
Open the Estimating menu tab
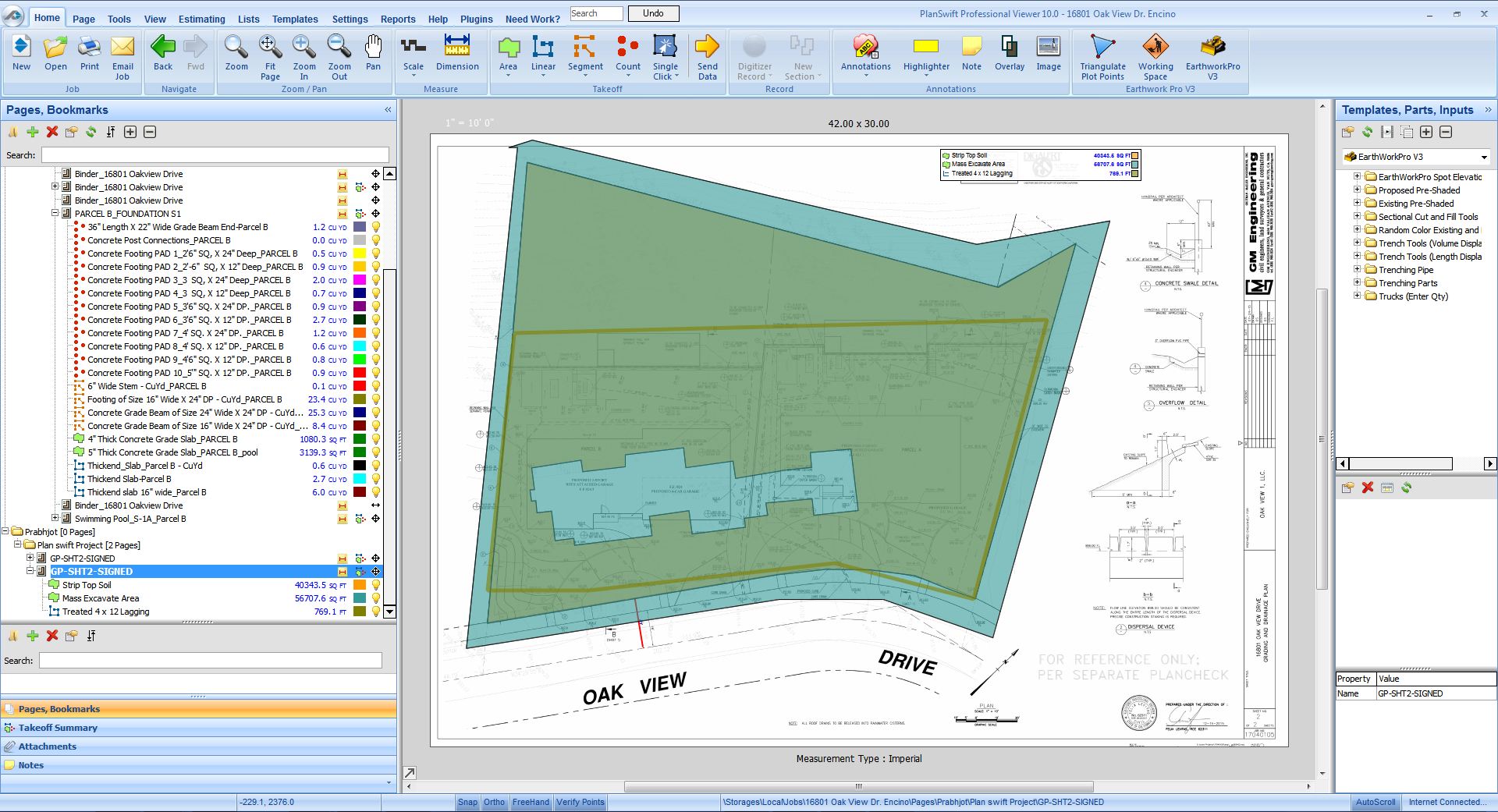point(201,19)
